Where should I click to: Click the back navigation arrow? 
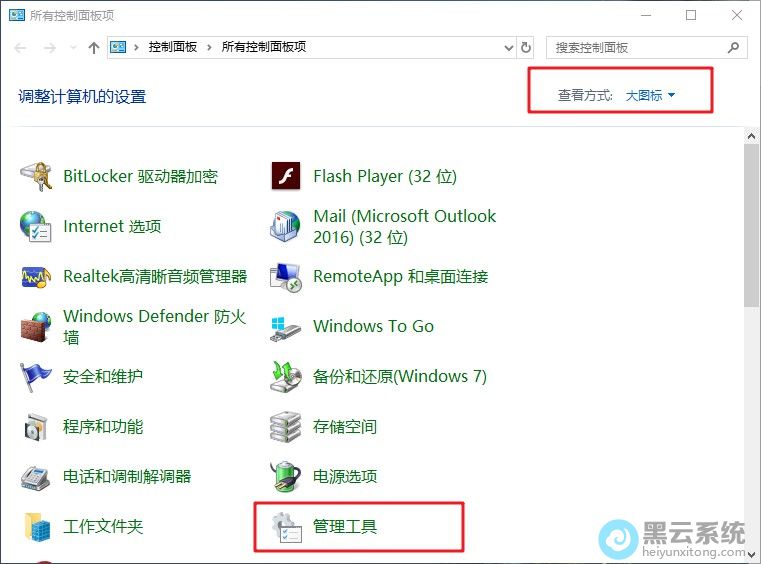(20, 48)
